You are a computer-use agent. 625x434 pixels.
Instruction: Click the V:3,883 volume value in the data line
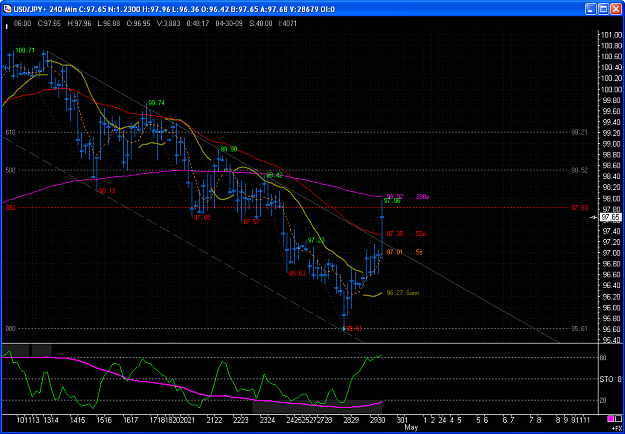pyautogui.click(x=170, y=24)
